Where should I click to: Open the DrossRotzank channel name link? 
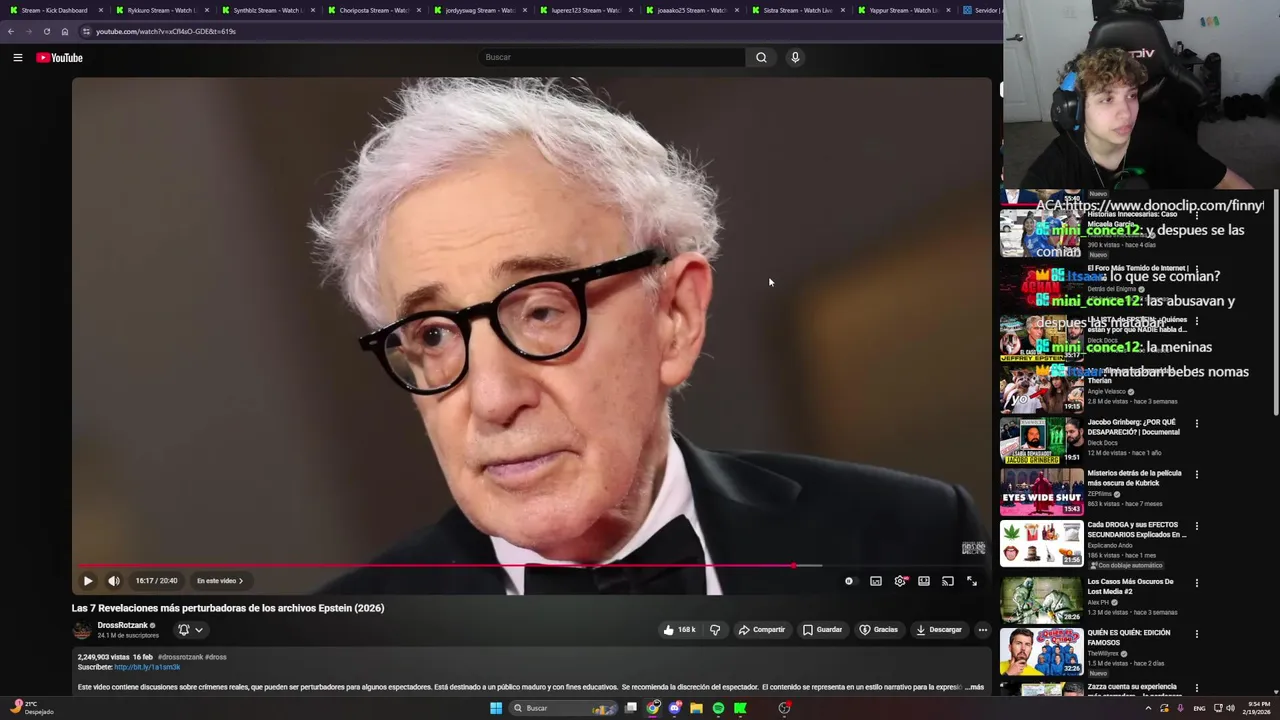pos(122,625)
